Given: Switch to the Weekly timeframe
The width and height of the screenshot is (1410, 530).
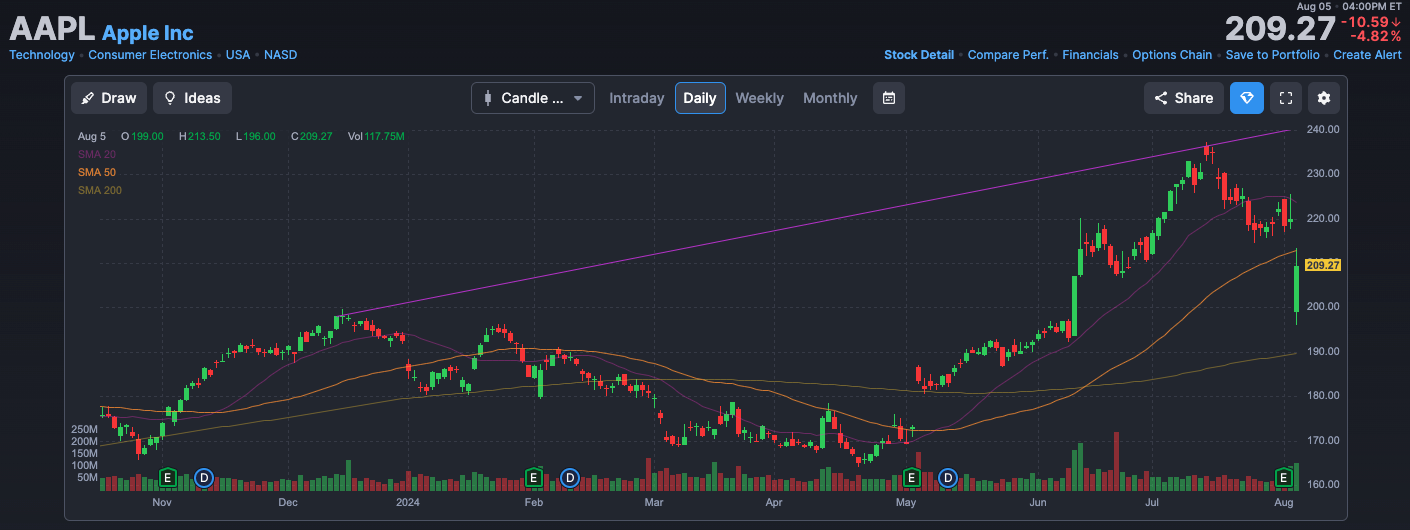Looking at the screenshot, I should coord(760,98).
